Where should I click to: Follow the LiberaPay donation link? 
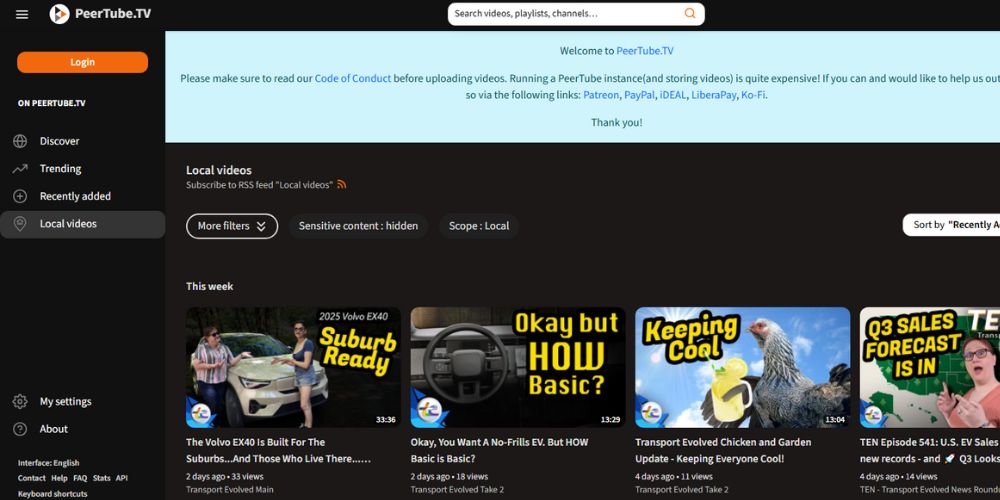(x=714, y=95)
